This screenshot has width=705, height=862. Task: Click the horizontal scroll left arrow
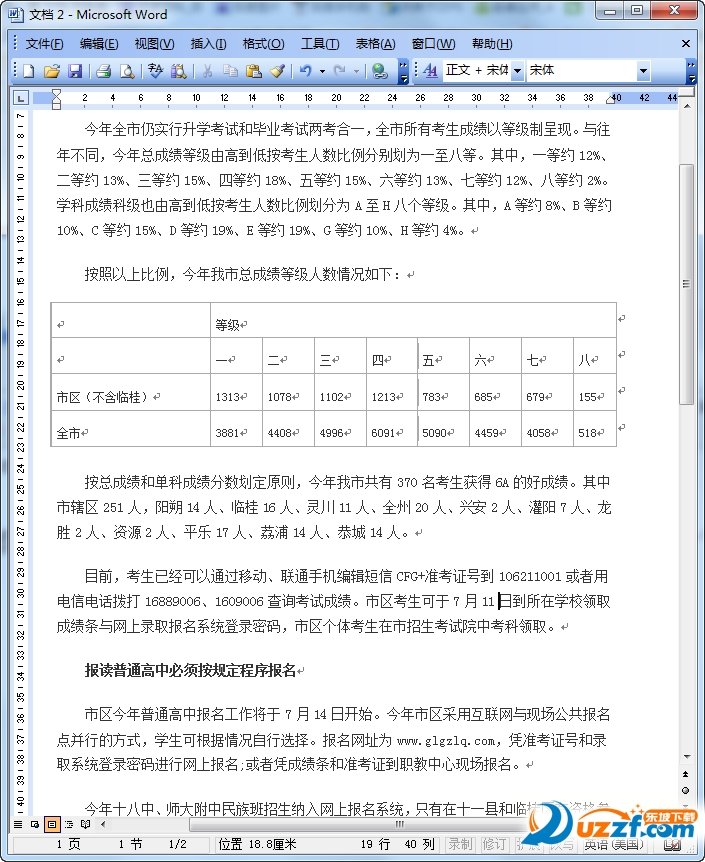[103, 824]
